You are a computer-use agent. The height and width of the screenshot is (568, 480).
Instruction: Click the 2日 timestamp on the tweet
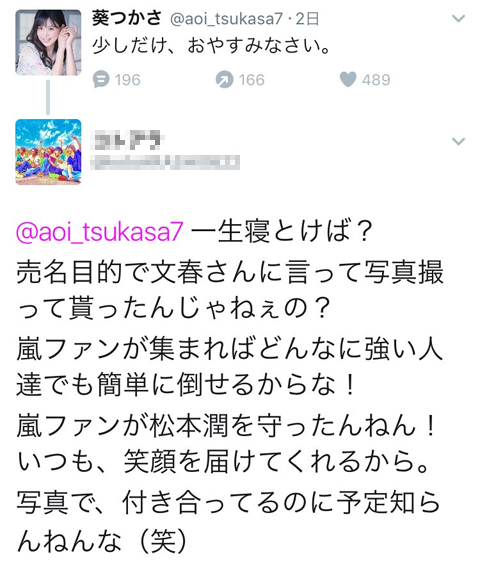coord(307,19)
